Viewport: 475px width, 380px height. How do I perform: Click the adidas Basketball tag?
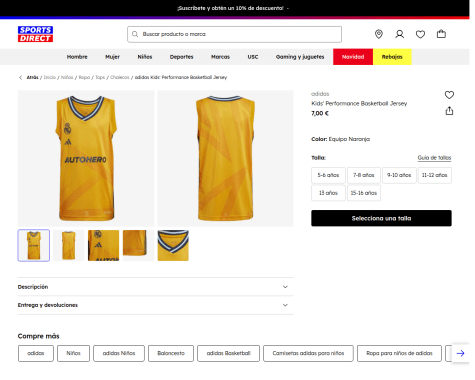[228, 353]
